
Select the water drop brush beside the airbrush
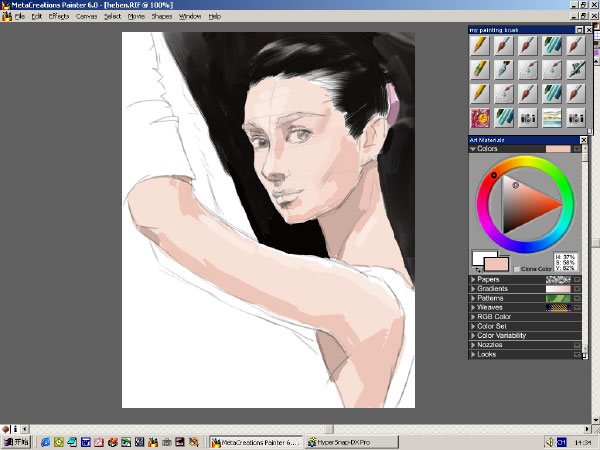(x=552, y=70)
